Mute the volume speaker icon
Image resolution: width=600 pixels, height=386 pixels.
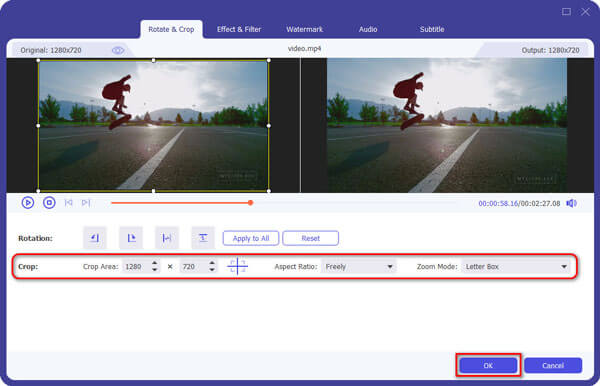(x=571, y=203)
